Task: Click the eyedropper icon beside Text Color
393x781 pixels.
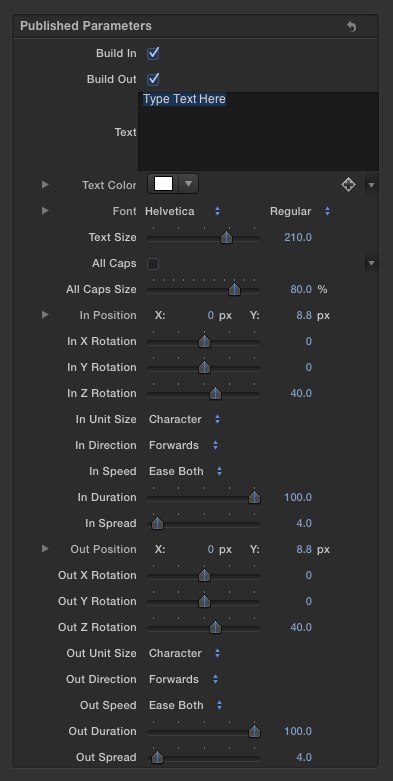Action: coord(348,185)
